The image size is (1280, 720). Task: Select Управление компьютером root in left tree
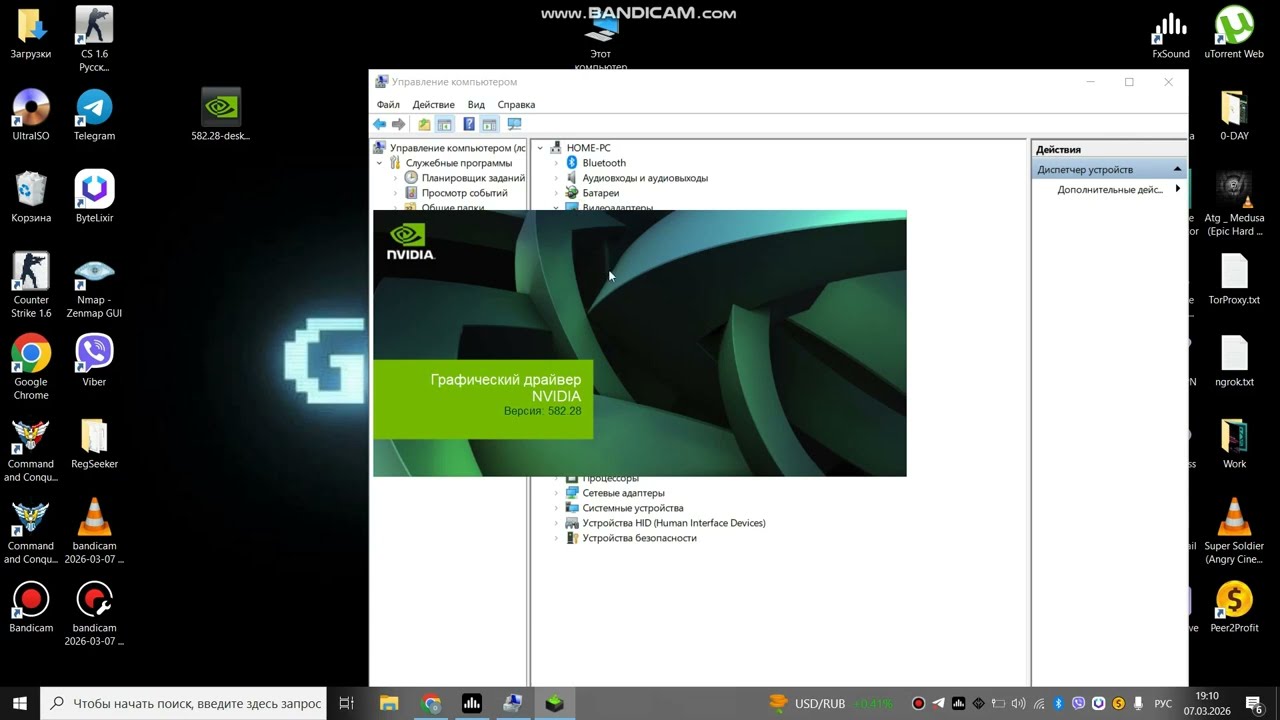[x=457, y=148]
